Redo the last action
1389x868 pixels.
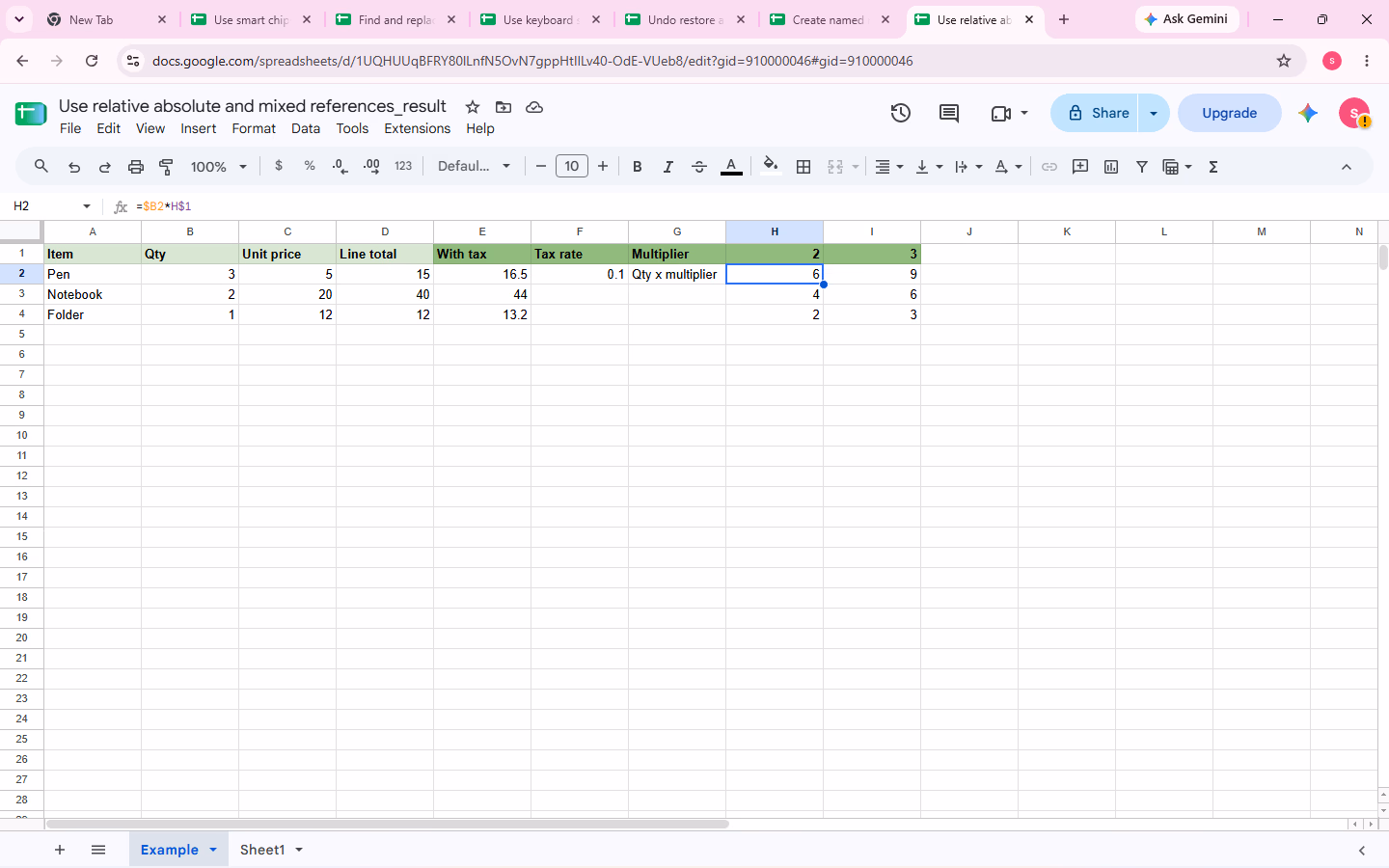(x=105, y=167)
